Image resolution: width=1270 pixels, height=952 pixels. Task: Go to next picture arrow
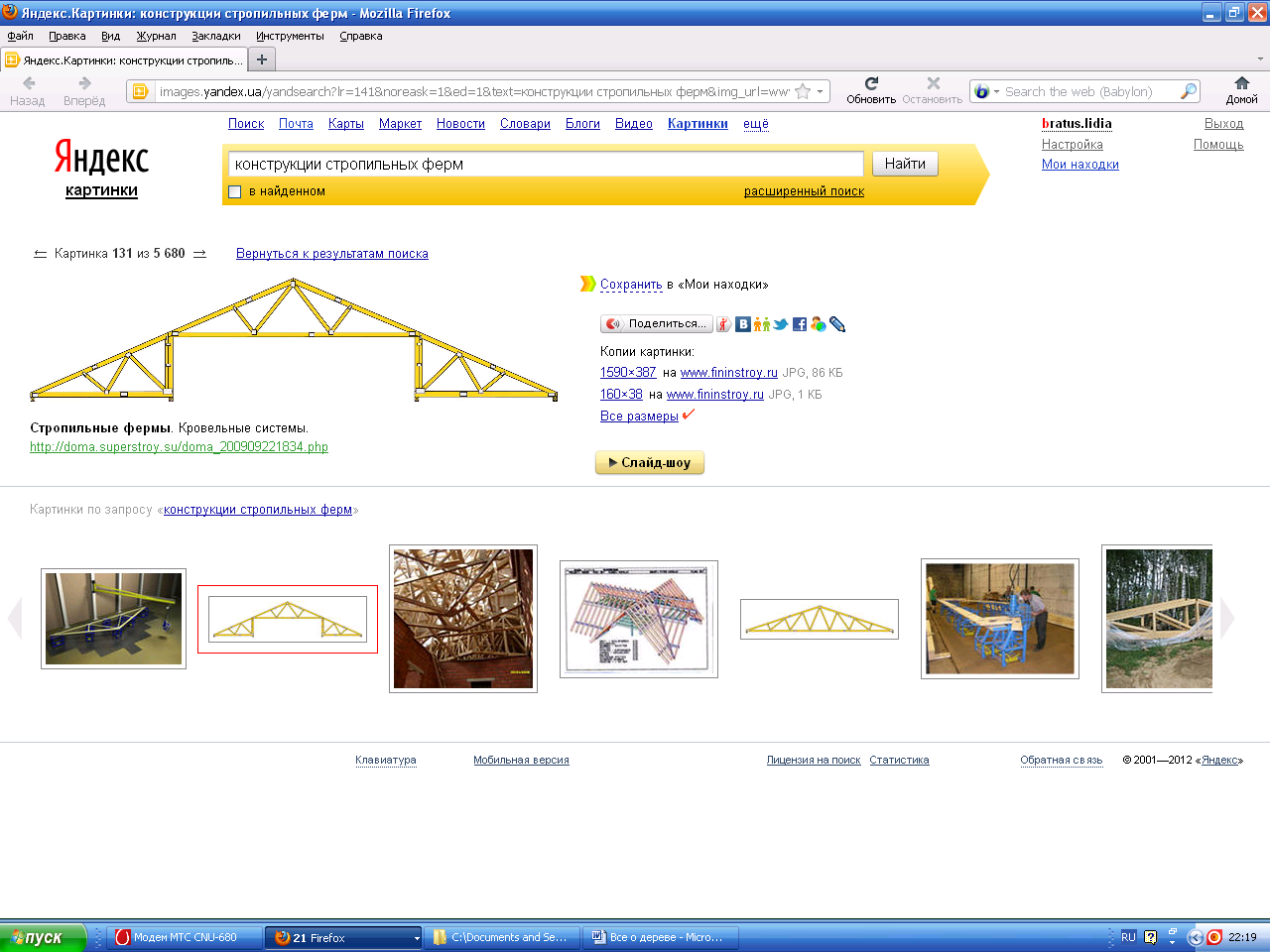click(199, 254)
